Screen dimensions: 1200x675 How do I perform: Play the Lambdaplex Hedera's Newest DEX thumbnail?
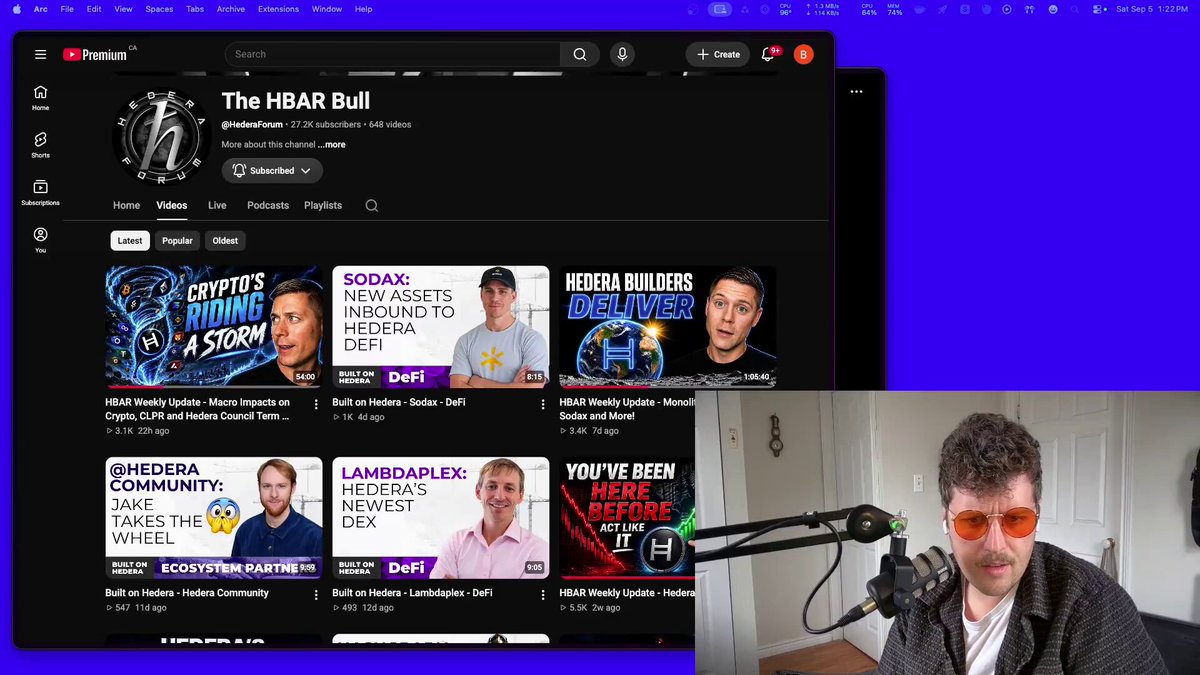coord(441,518)
